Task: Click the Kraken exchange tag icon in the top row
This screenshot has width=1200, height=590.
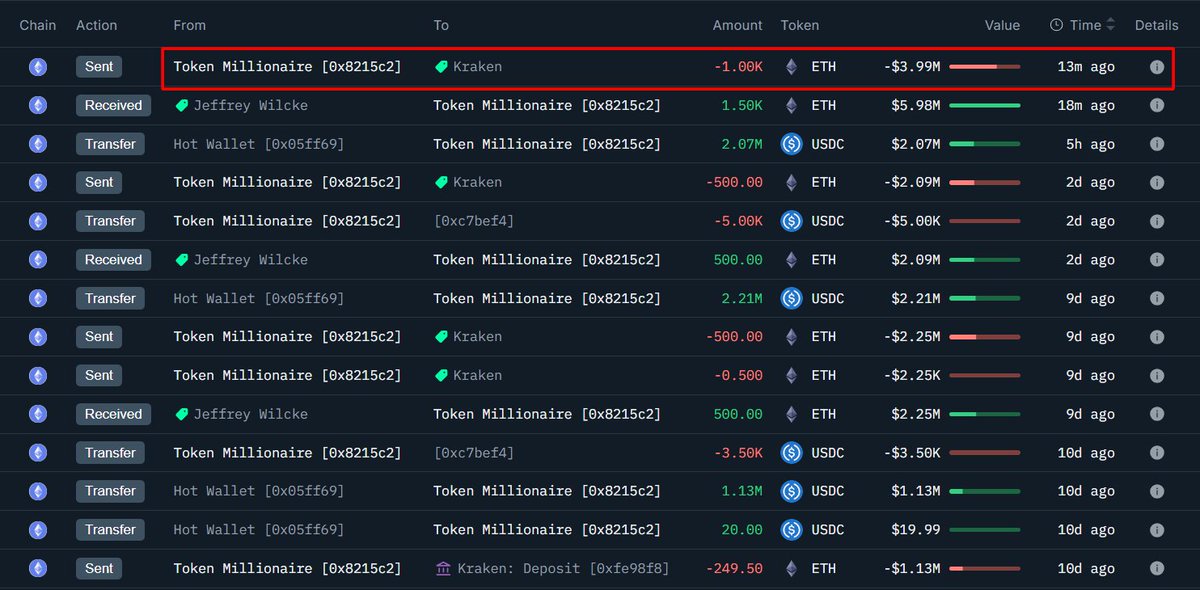Action: click(x=440, y=66)
